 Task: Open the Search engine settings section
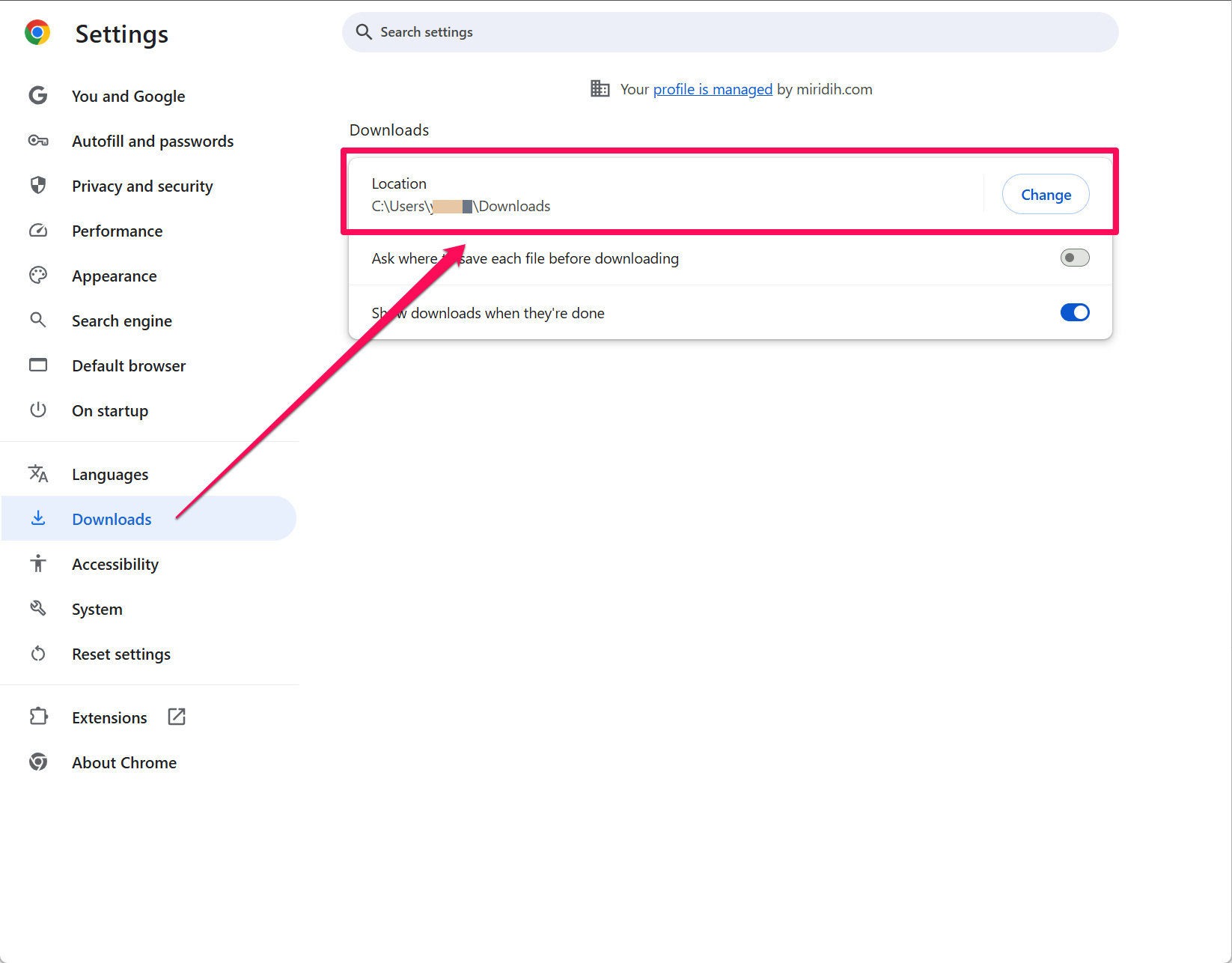[x=122, y=321]
